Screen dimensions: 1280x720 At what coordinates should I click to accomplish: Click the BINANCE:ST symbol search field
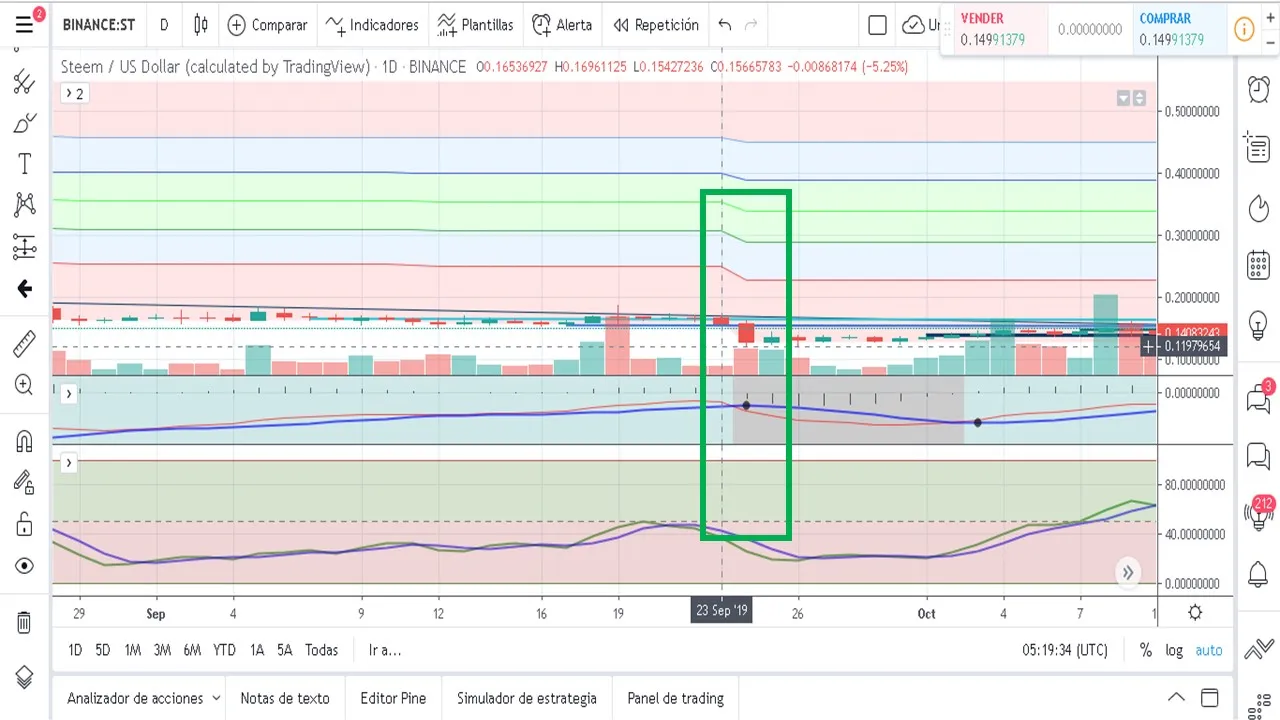coord(98,25)
